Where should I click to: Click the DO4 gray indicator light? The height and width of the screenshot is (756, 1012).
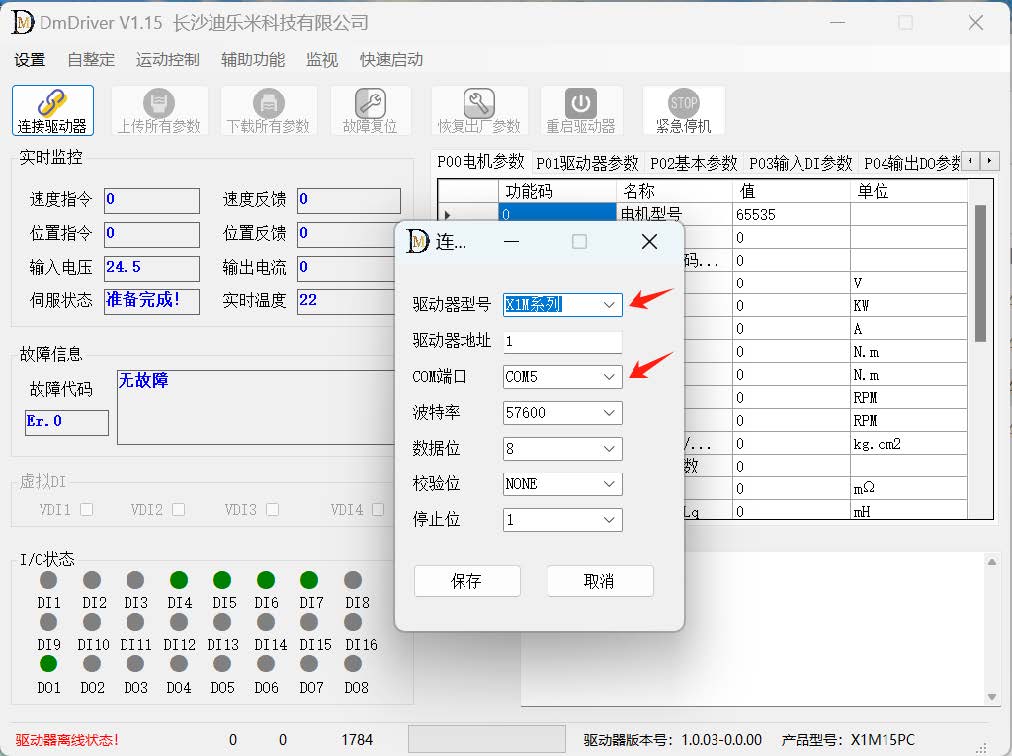[179, 664]
